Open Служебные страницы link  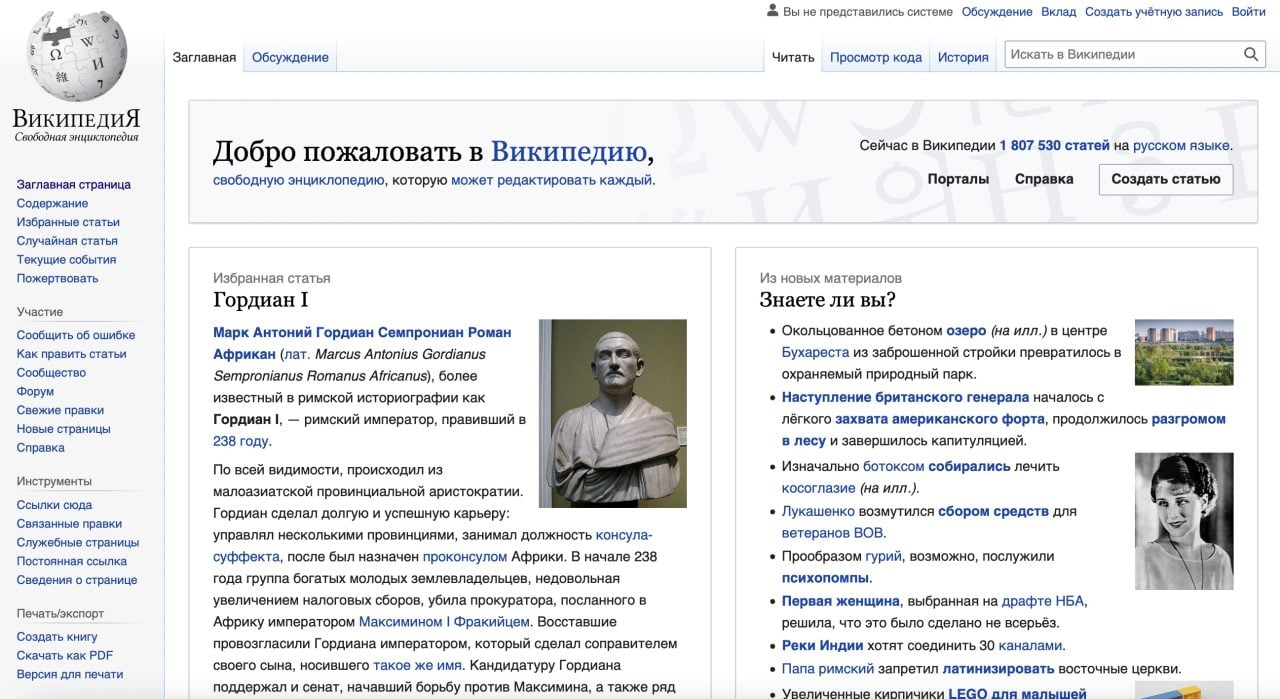pos(78,543)
